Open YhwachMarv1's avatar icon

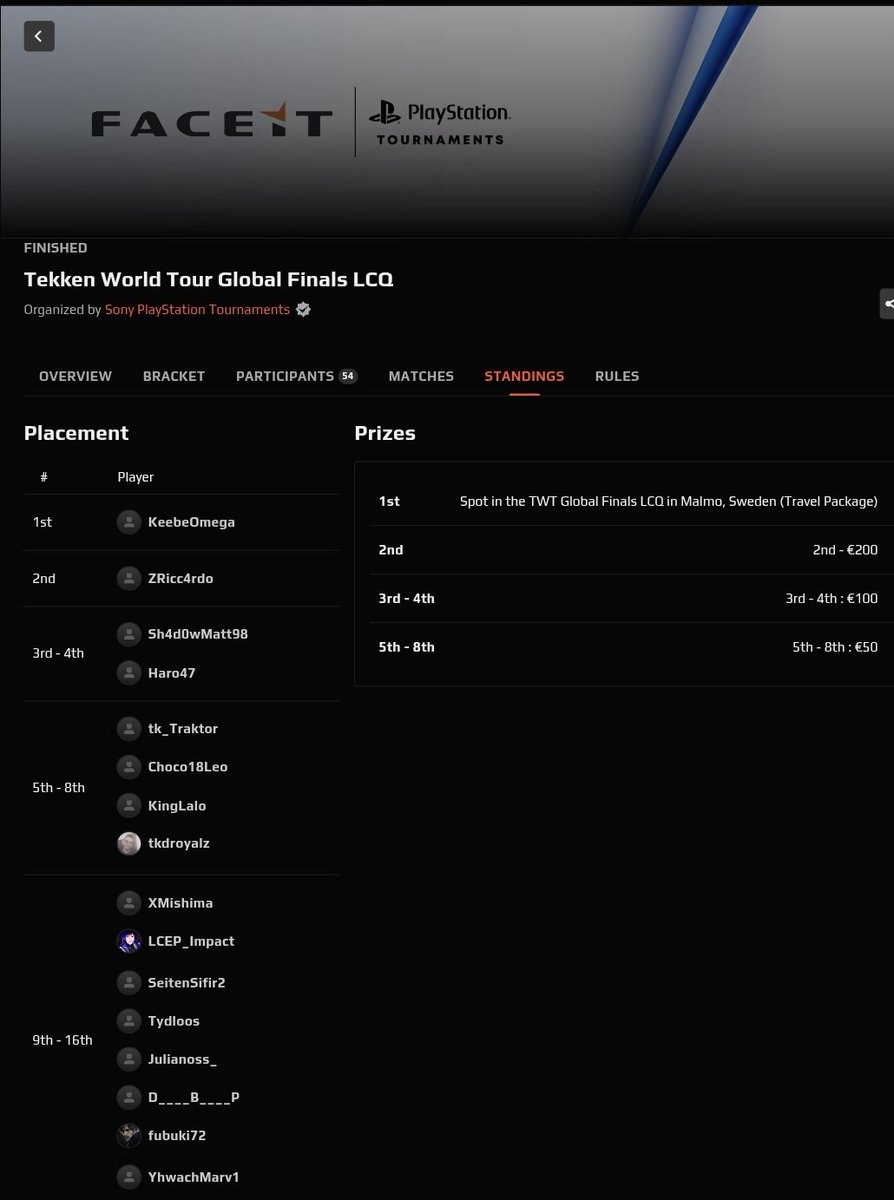[x=129, y=1177]
